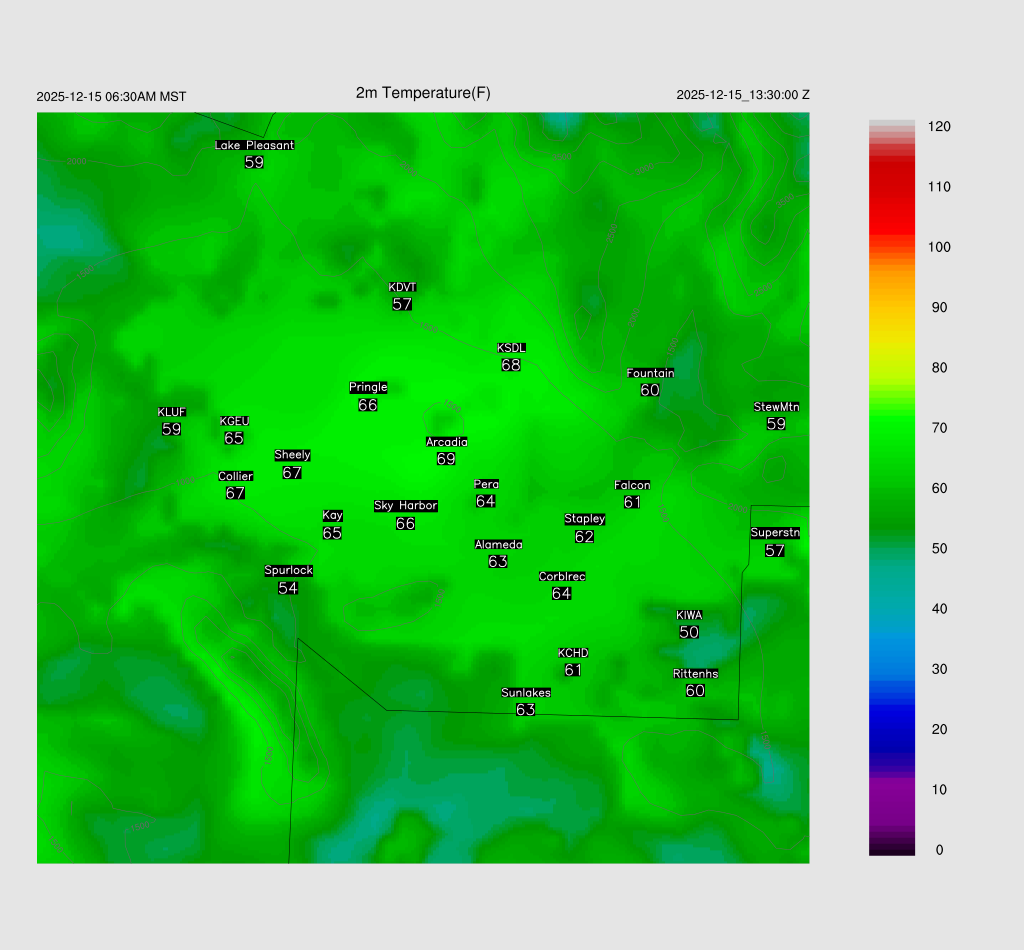
Task: Click the Pringle station label
Action: pyautogui.click(x=368, y=388)
